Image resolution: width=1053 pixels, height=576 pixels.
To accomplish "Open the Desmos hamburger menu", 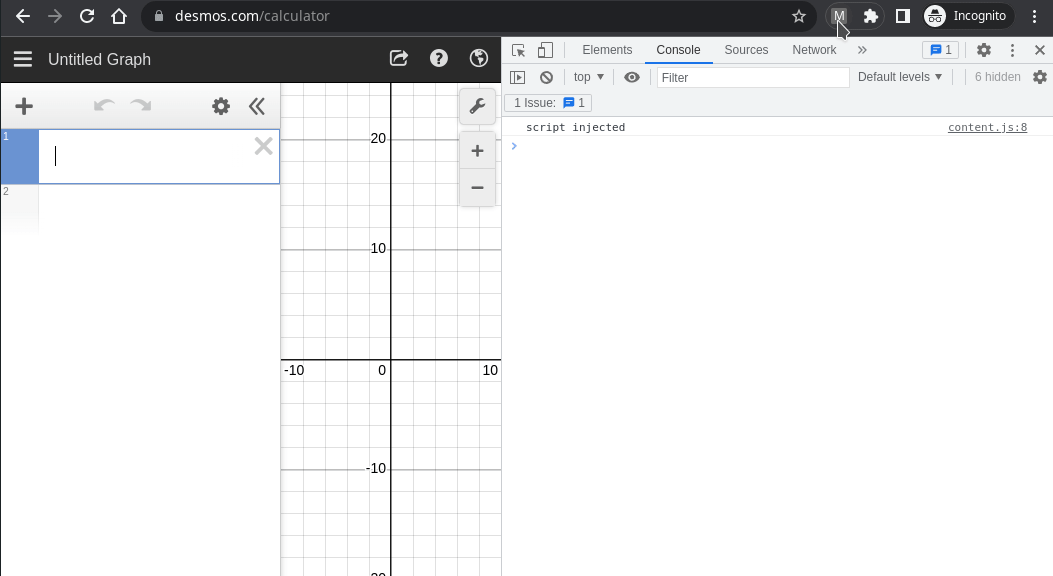I will click(x=23, y=59).
